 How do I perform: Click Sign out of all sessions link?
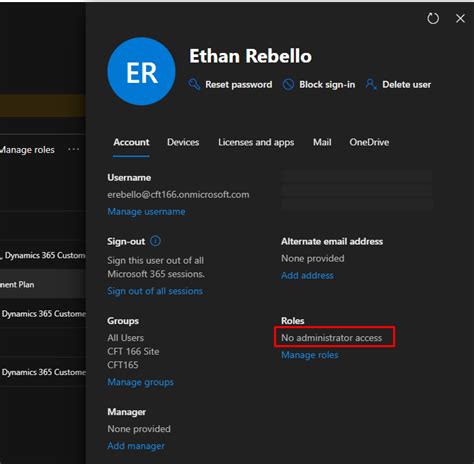pos(155,291)
